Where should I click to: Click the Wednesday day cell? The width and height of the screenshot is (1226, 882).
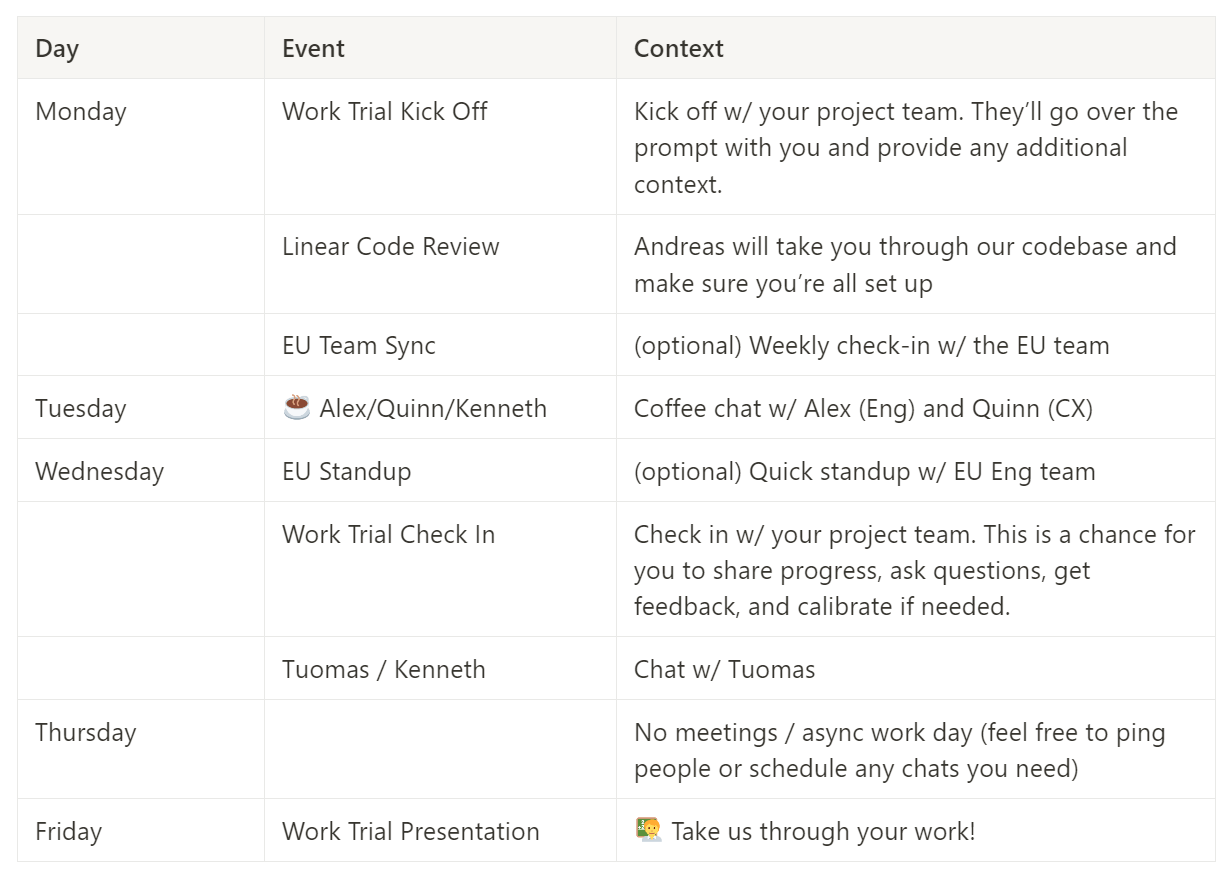141,470
